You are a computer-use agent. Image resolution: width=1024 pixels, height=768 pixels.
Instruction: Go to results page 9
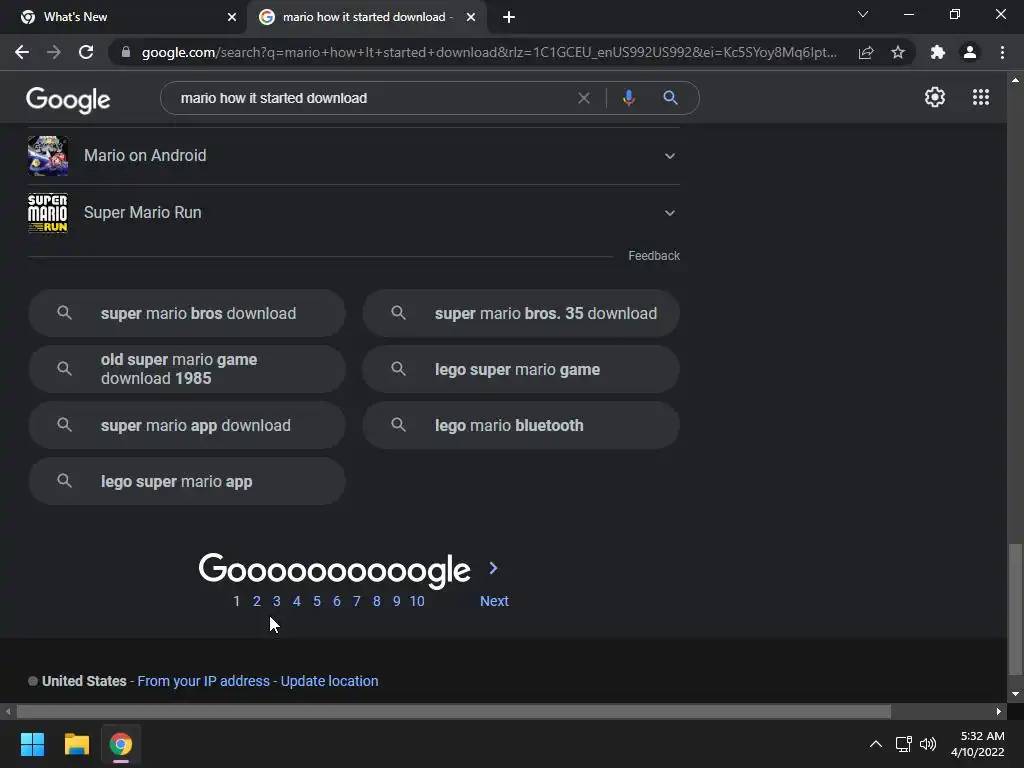click(396, 601)
